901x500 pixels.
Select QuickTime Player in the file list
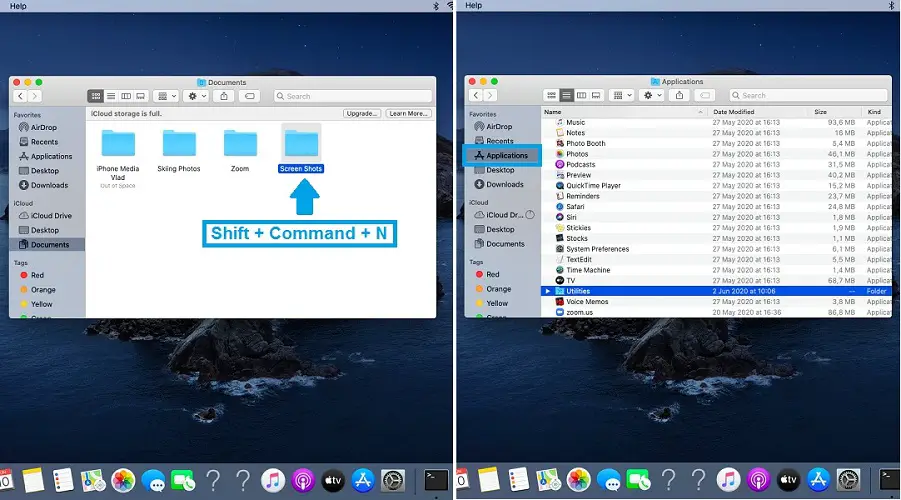tap(593, 186)
